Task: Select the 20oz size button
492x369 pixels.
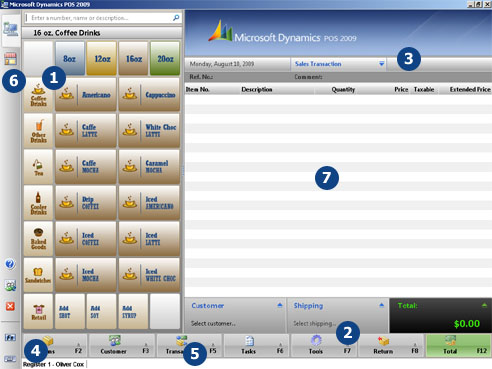Action: (165, 59)
